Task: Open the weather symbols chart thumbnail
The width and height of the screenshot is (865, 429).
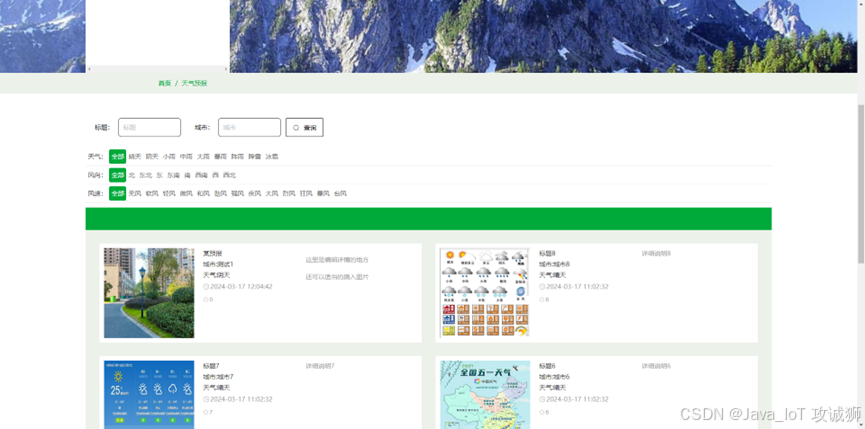Action: pos(485,293)
